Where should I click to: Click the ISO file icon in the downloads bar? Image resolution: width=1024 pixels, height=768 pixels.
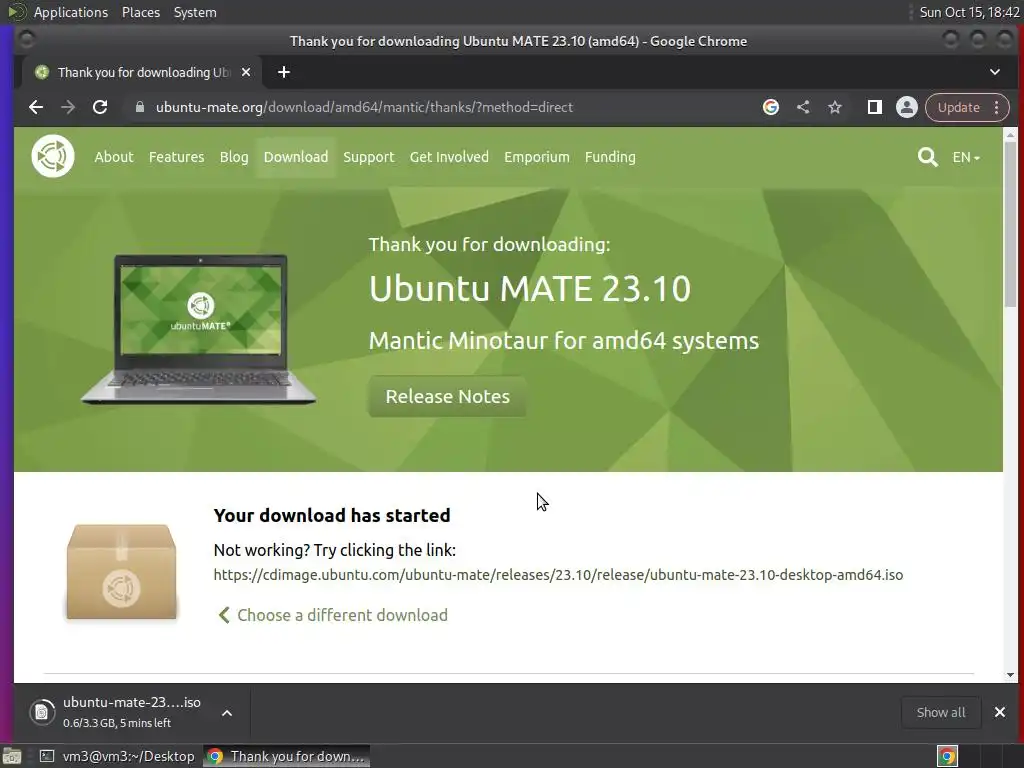42,712
